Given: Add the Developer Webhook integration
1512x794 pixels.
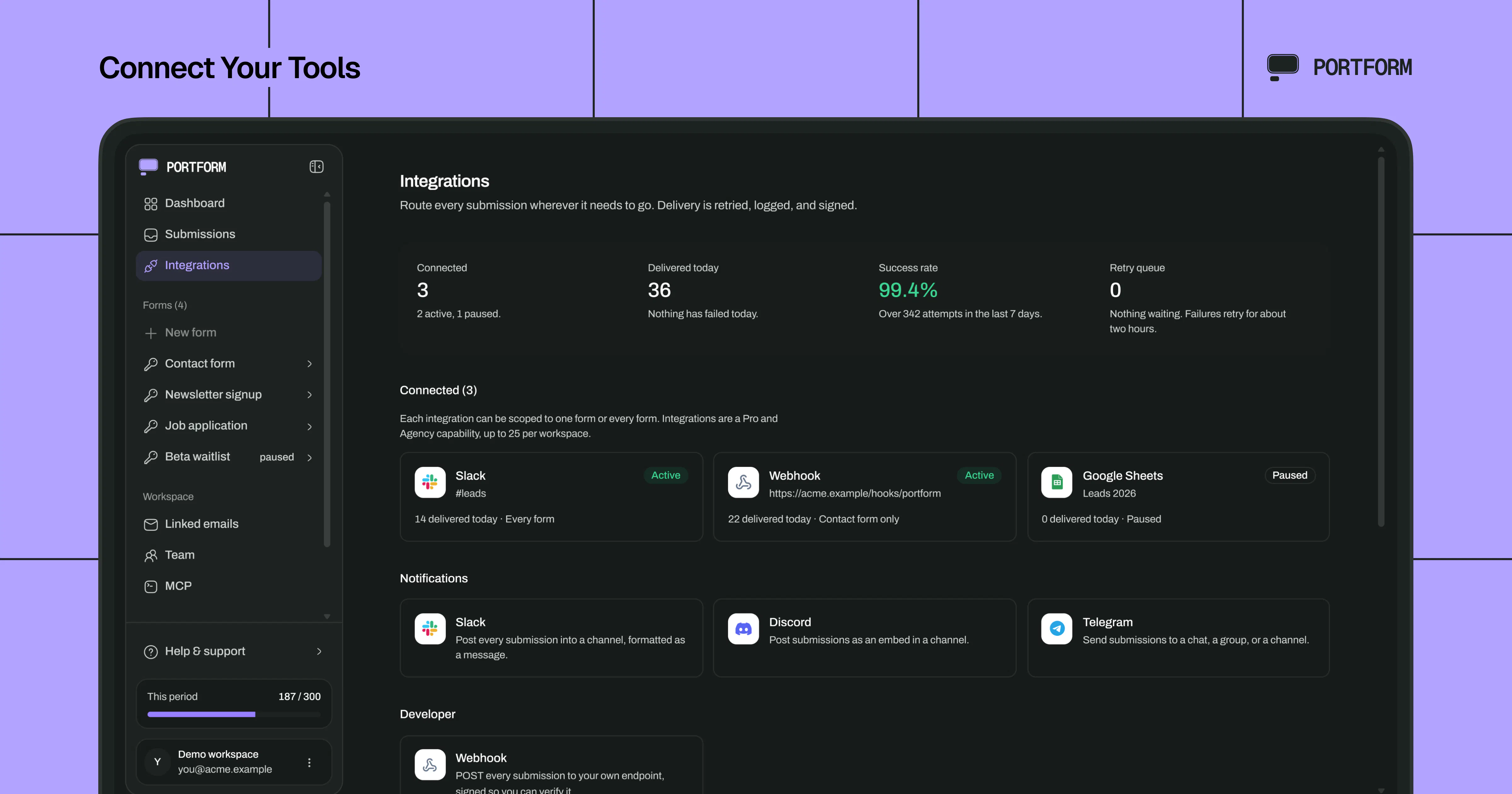Looking at the screenshot, I should pos(551,765).
